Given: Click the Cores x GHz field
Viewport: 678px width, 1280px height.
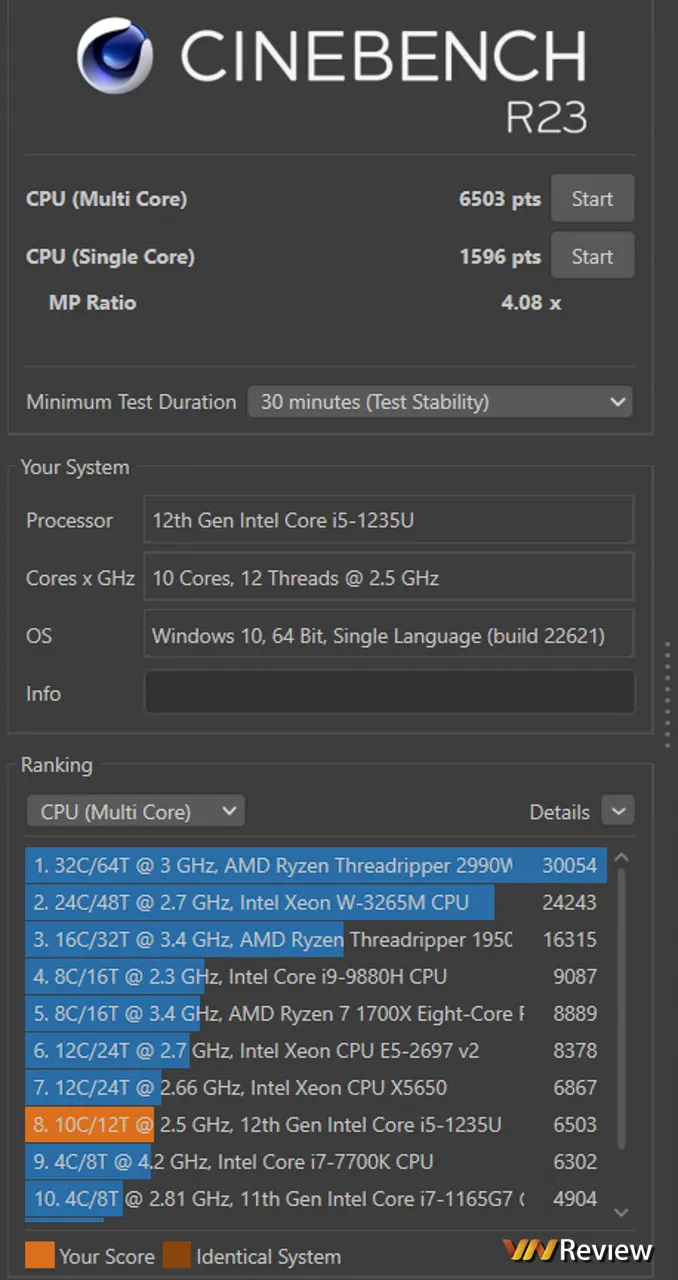Looking at the screenshot, I should [389, 578].
